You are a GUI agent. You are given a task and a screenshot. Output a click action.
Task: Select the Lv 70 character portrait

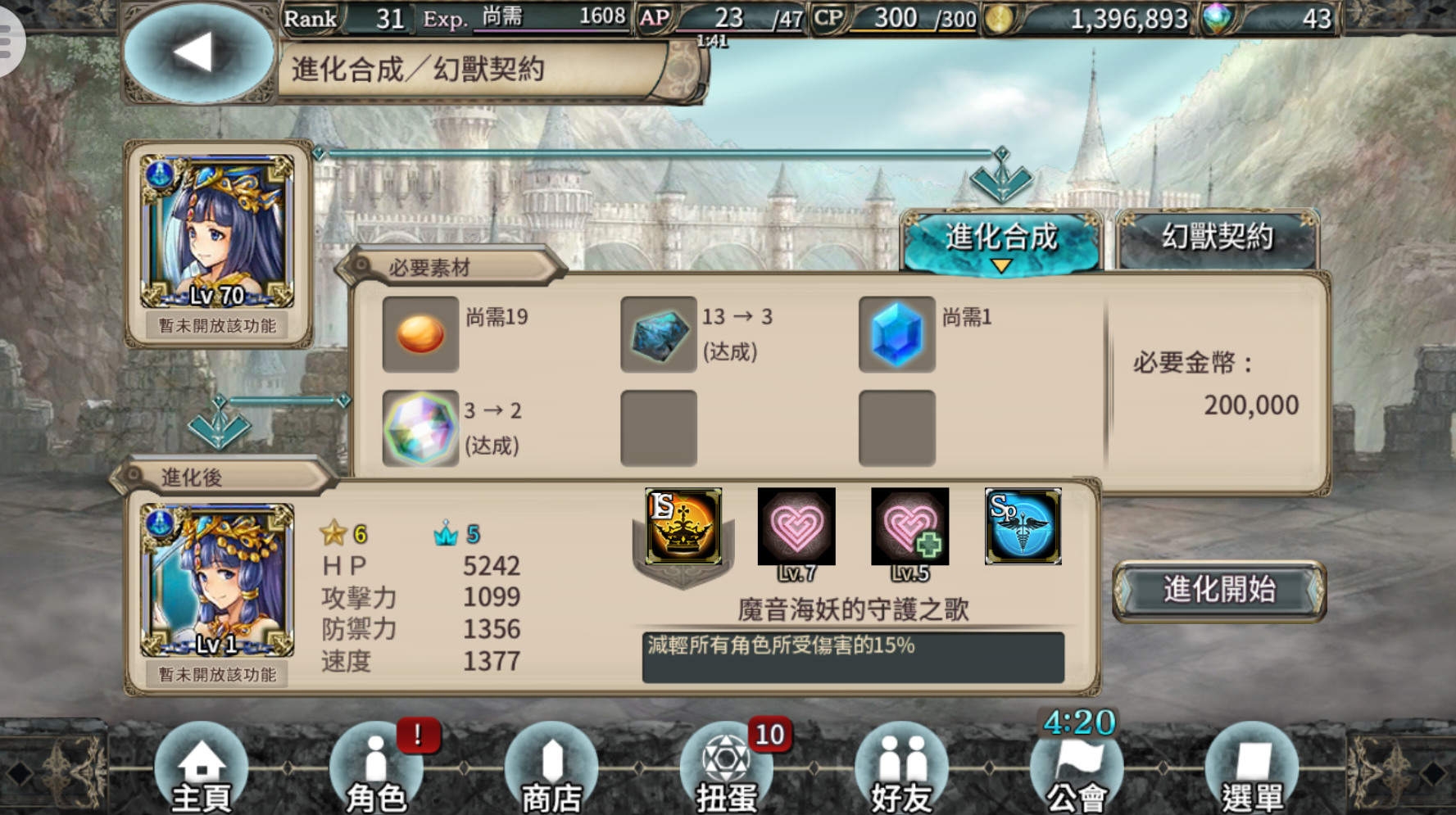[x=217, y=232]
